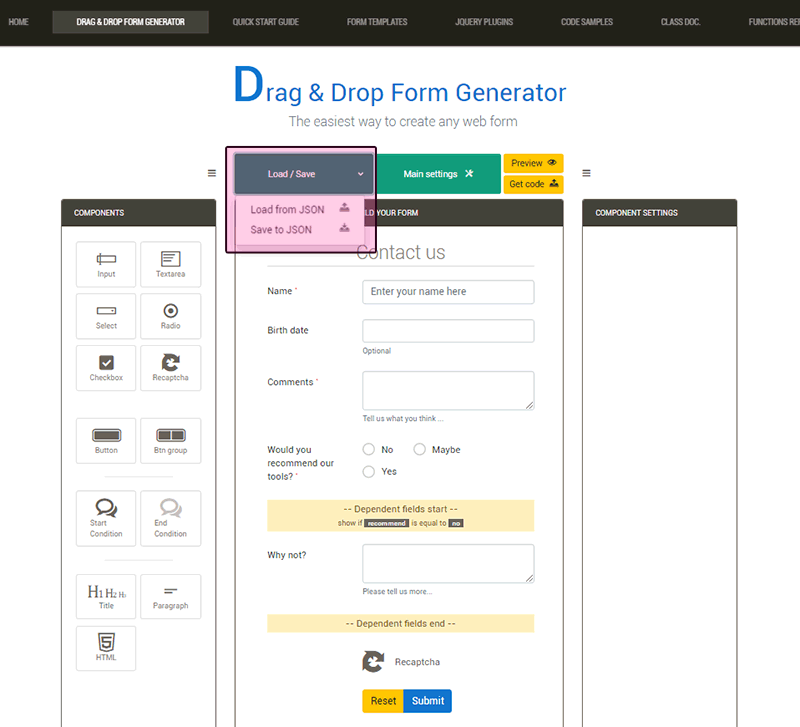The image size is (800, 727).
Task: Pick the "Yes" radio option
Action: pyautogui.click(x=369, y=471)
